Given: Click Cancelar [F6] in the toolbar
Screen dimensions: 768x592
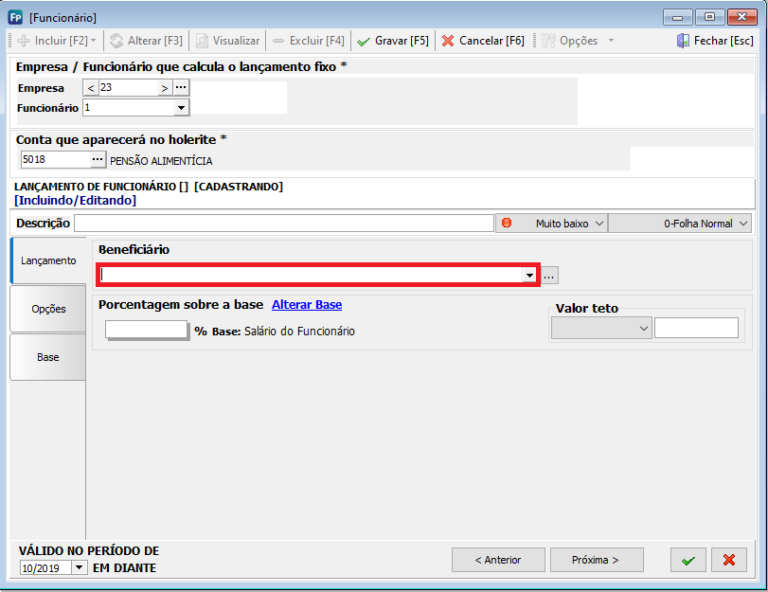Looking at the screenshot, I should click(483, 41).
